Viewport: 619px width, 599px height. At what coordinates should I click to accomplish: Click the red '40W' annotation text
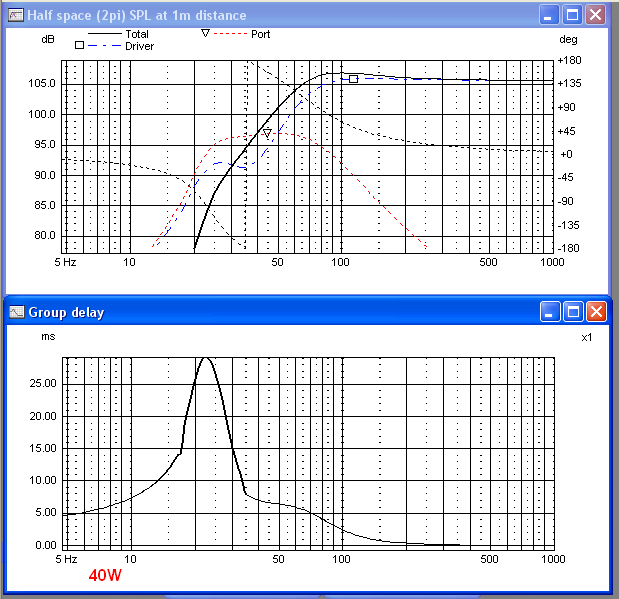105,575
